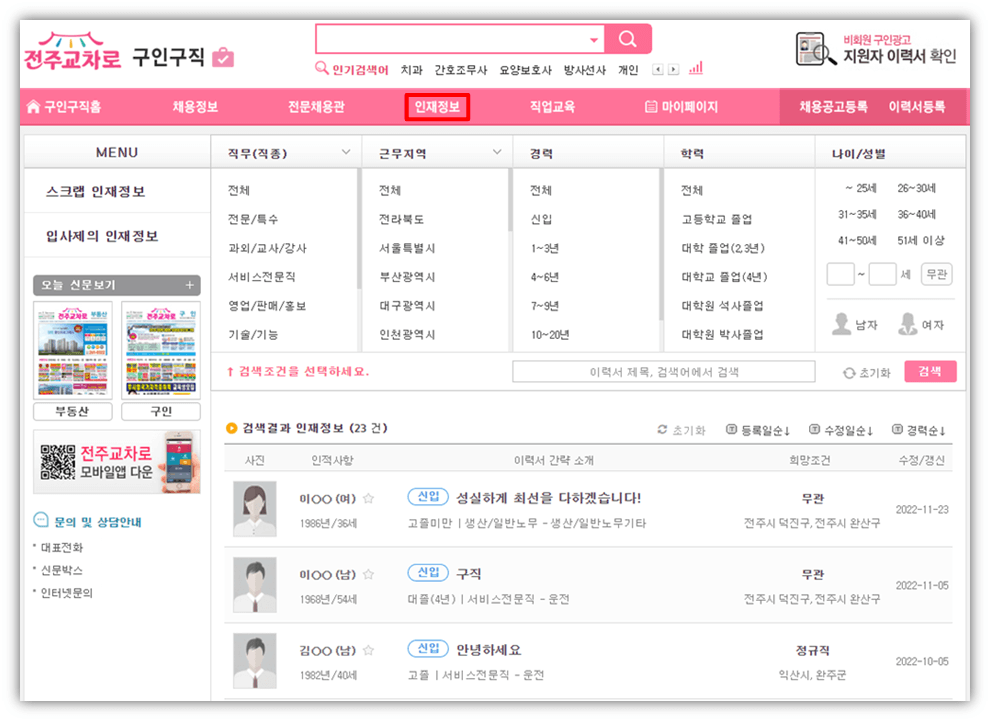Open the 구인 newspaper thumbnail
Screen dimensions: 990x721
[x=161, y=350]
